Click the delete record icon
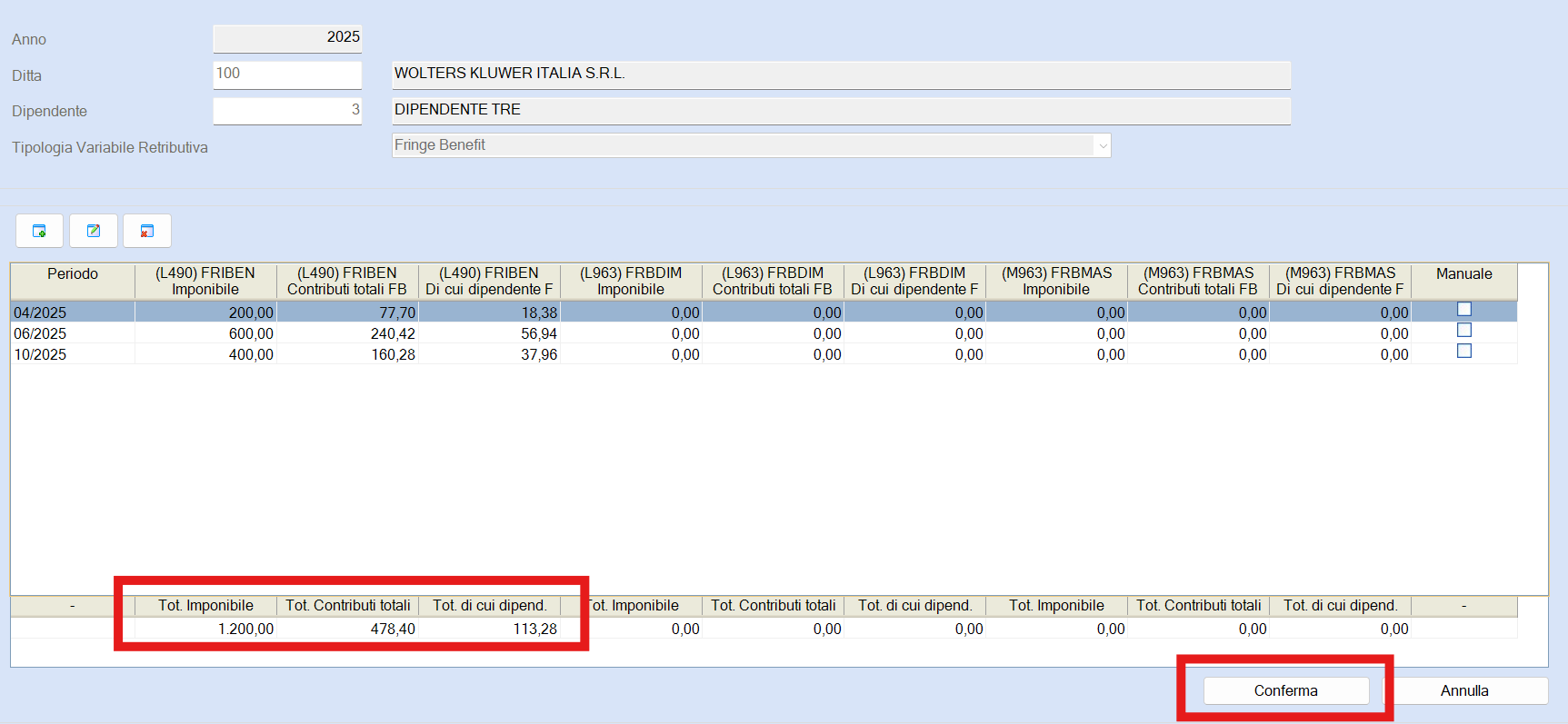The image size is (1568, 724). coord(147,231)
